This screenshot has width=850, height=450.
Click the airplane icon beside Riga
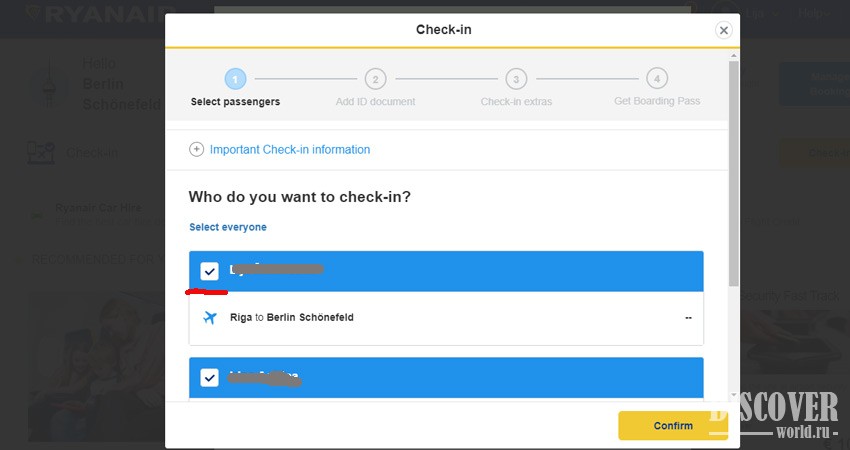(x=210, y=318)
